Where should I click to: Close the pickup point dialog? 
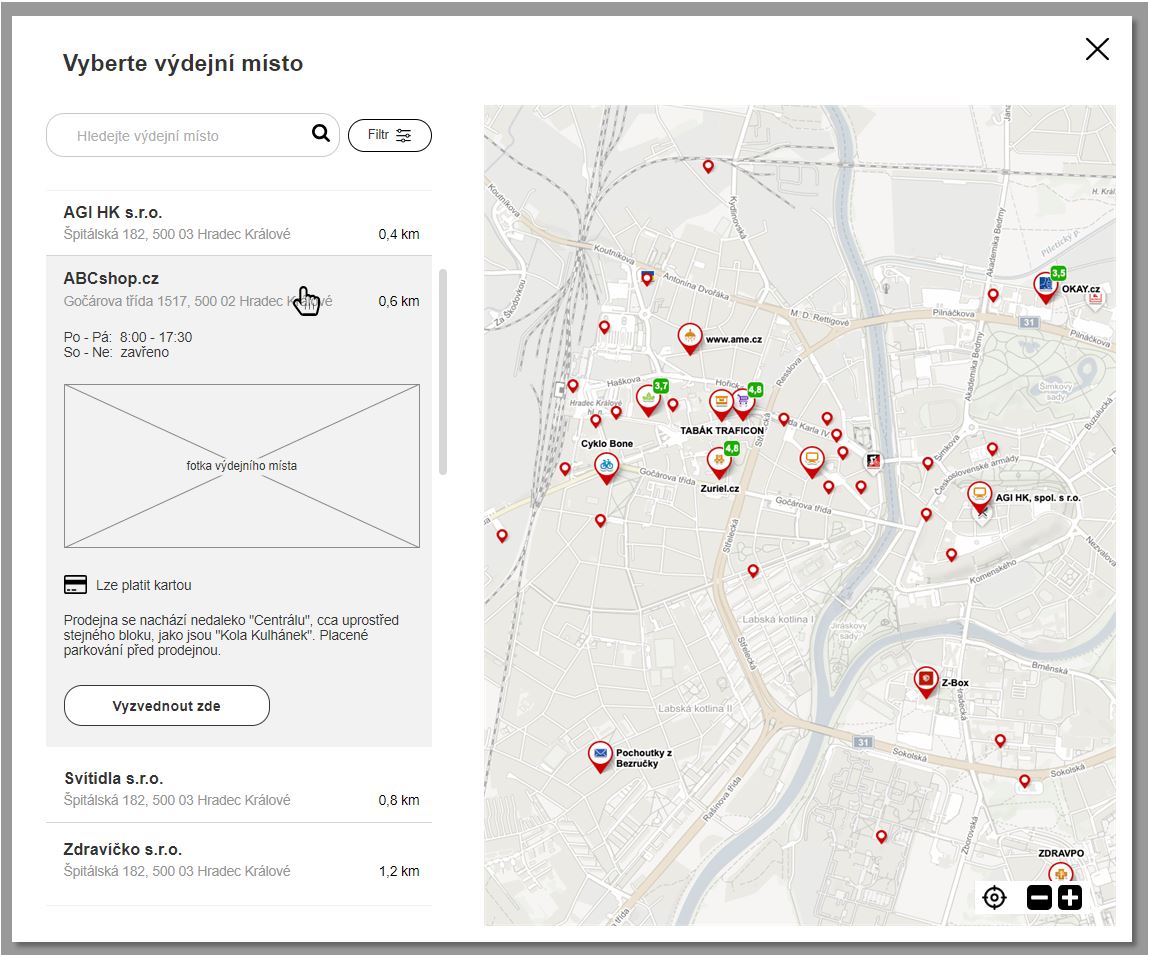click(1097, 49)
